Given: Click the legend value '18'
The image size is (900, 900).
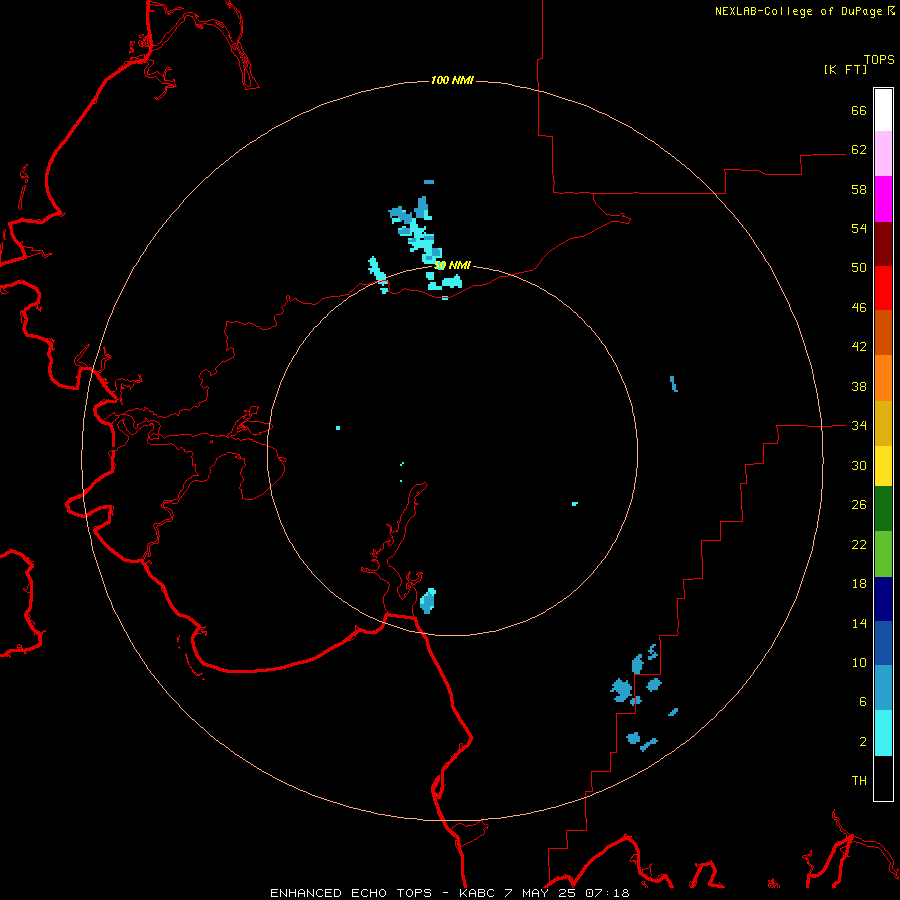Looking at the screenshot, I should [859, 584].
